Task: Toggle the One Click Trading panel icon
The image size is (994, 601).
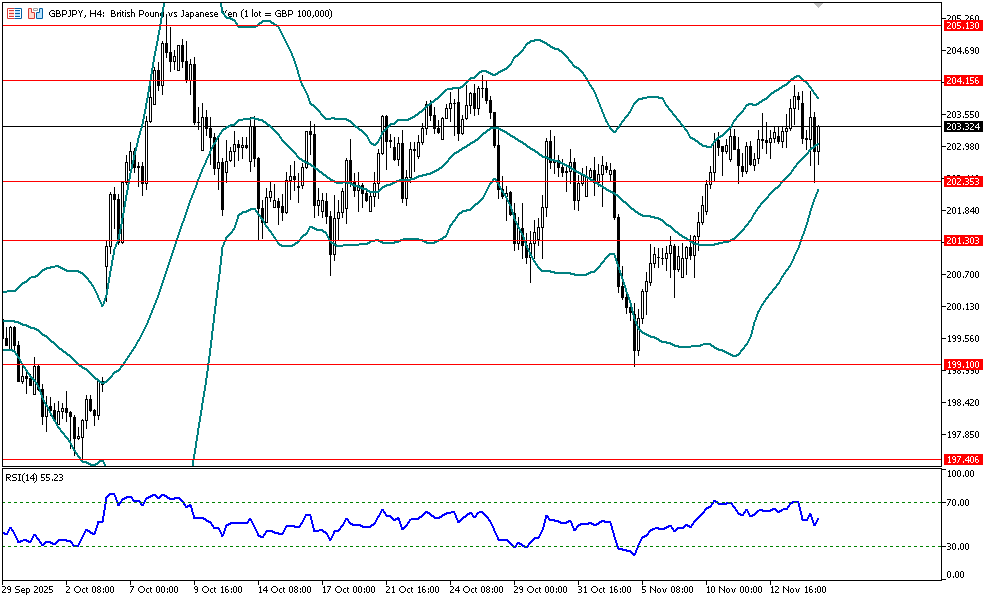Action: (14, 14)
